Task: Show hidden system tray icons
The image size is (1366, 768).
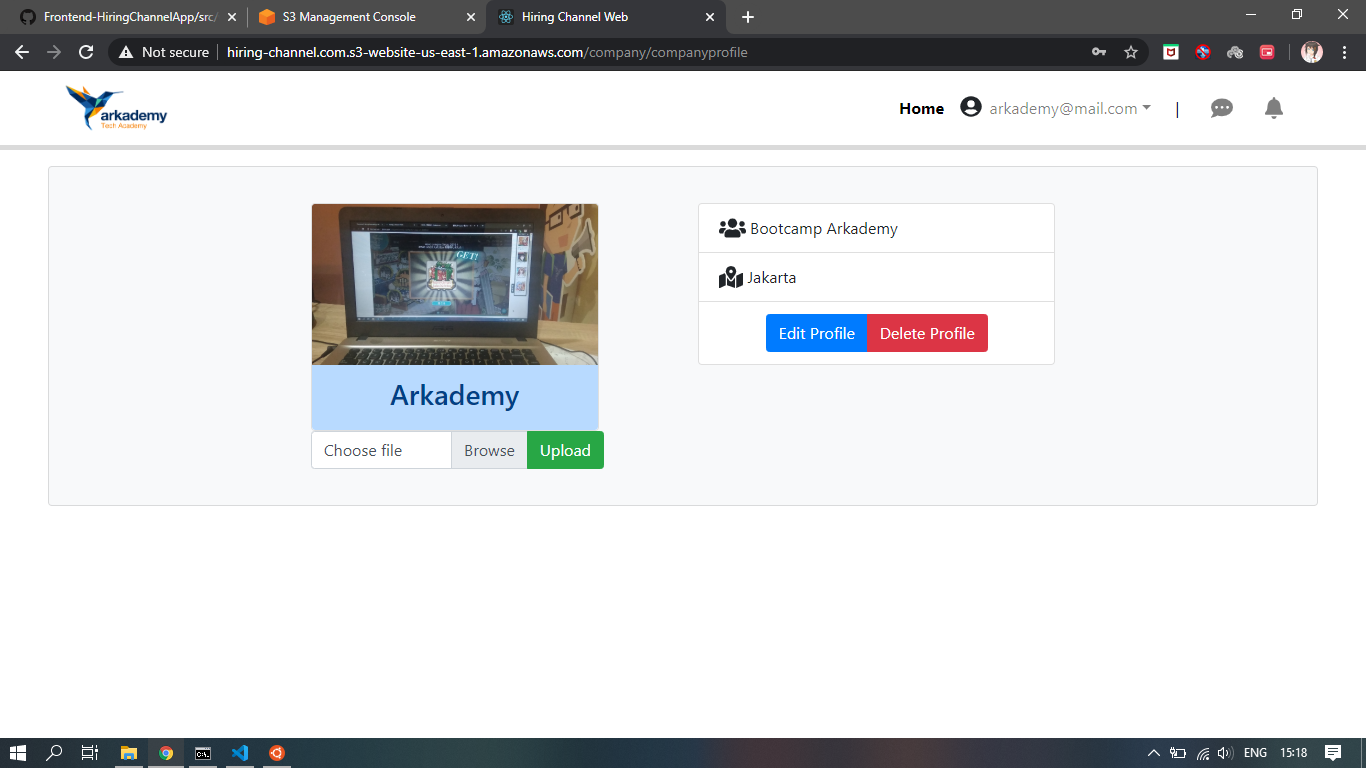Action: tap(1153, 753)
